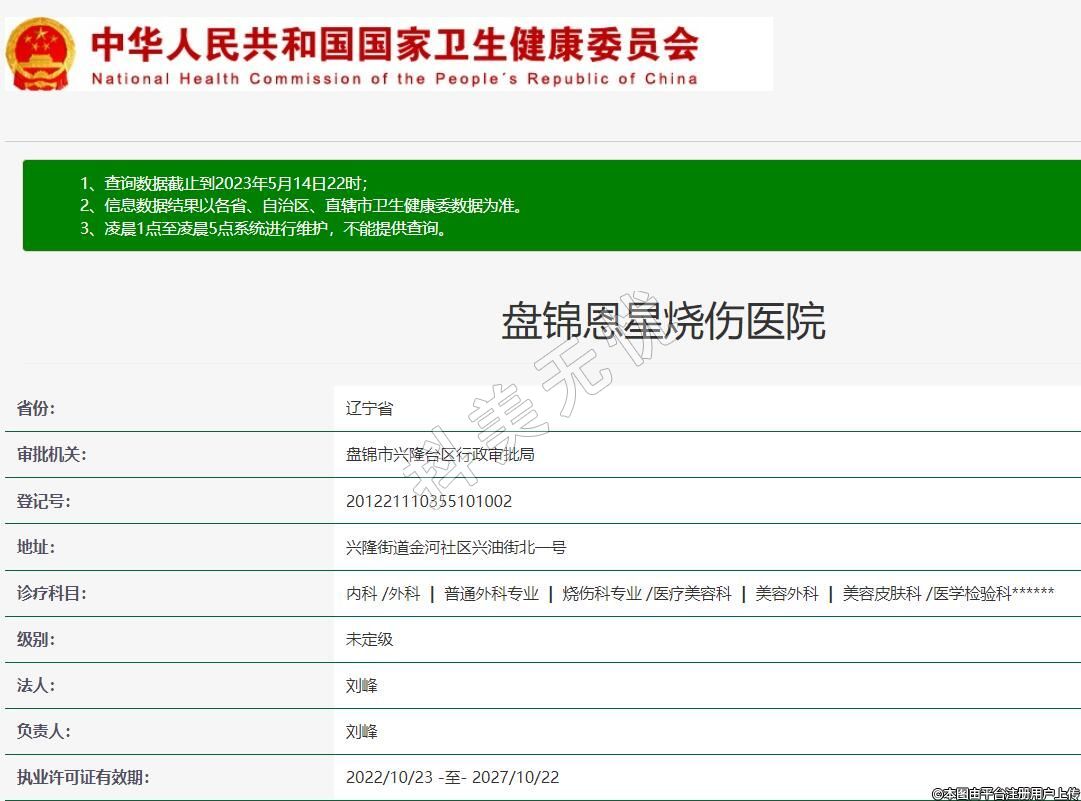The image size is (1081, 801).
Task: Click the 盘锦恩星烧伤医院 hospital name heading
Action: click(662, 322)
